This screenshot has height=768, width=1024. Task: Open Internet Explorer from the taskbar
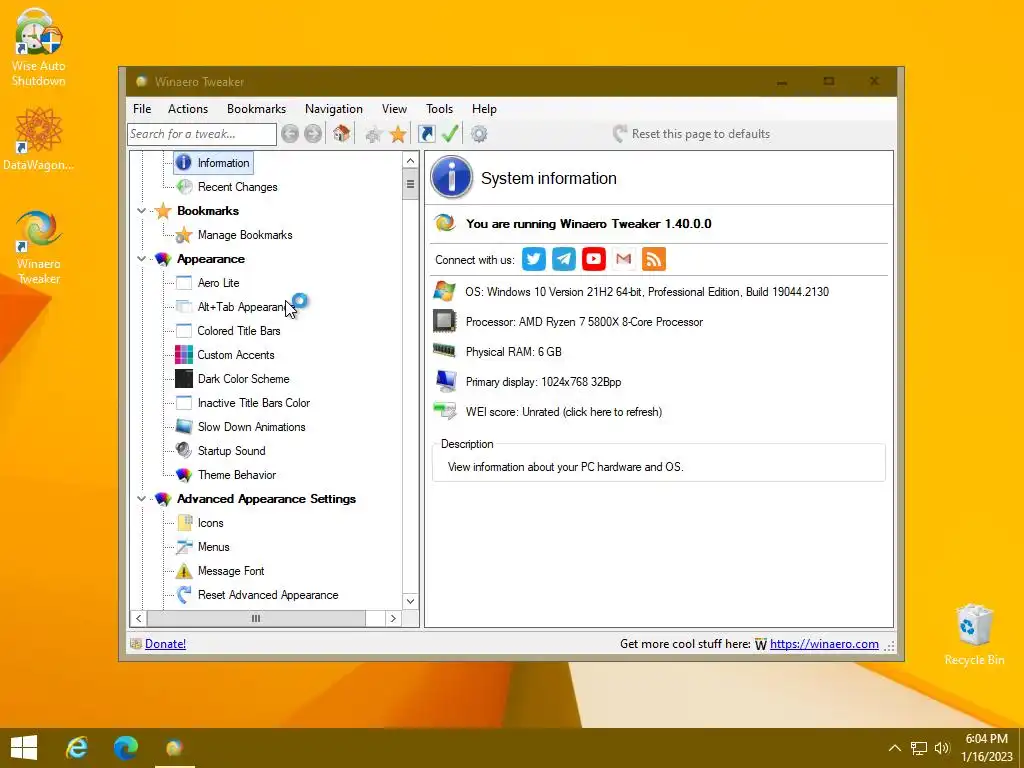click(76, 748)
